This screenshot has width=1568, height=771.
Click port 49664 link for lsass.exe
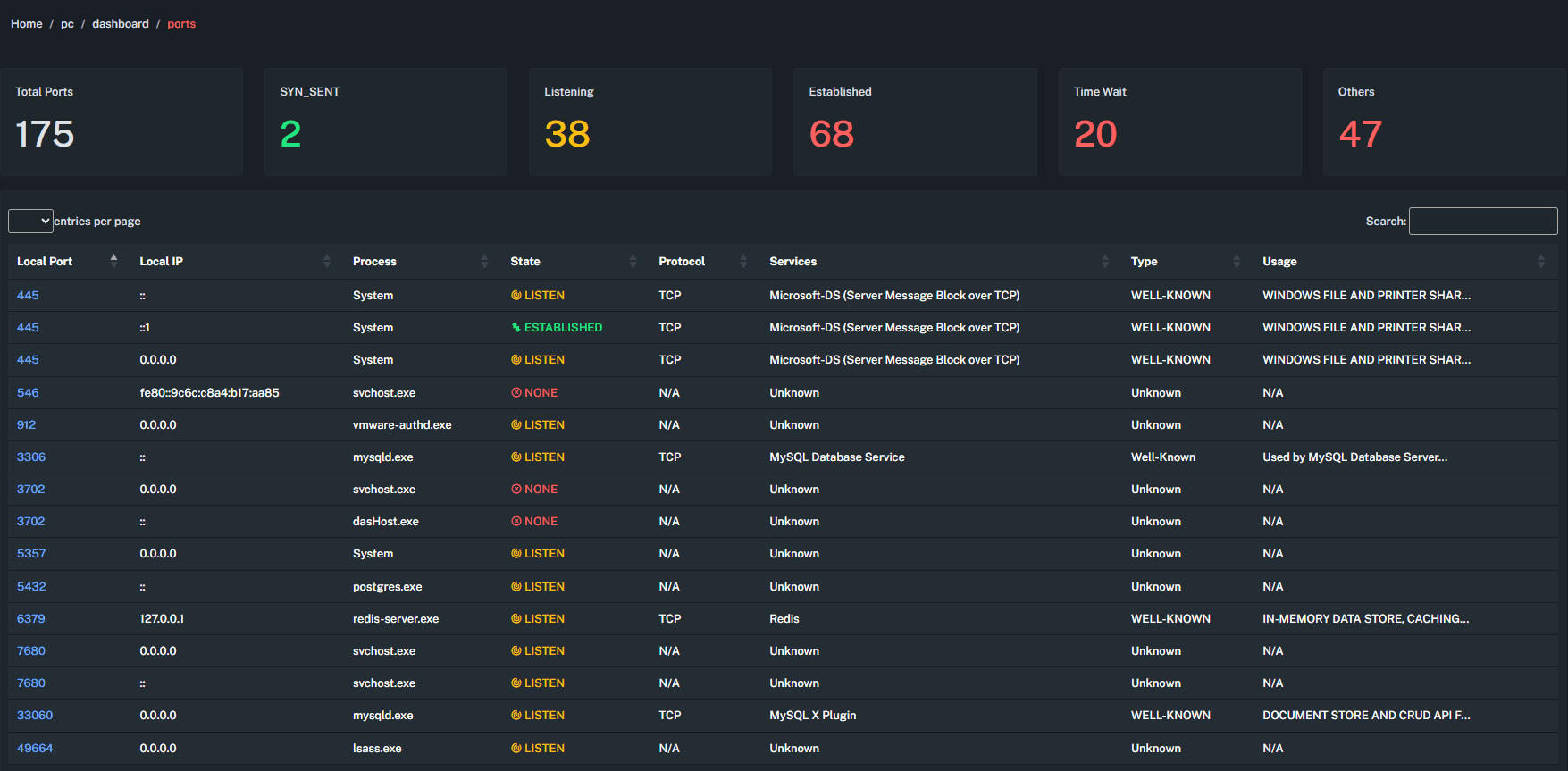coord(35,749)
